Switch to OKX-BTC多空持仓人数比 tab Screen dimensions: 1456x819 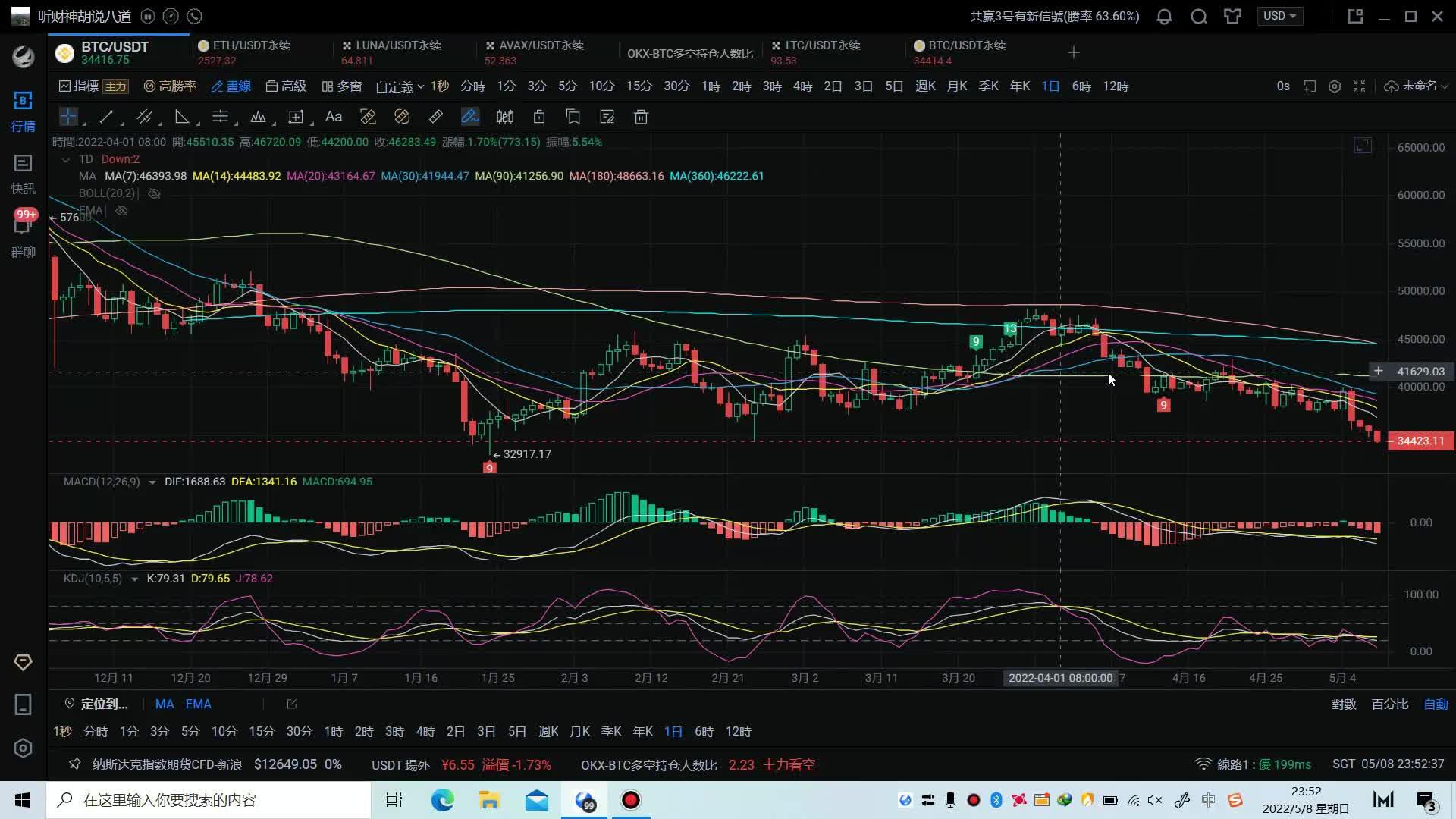point(689,53)
